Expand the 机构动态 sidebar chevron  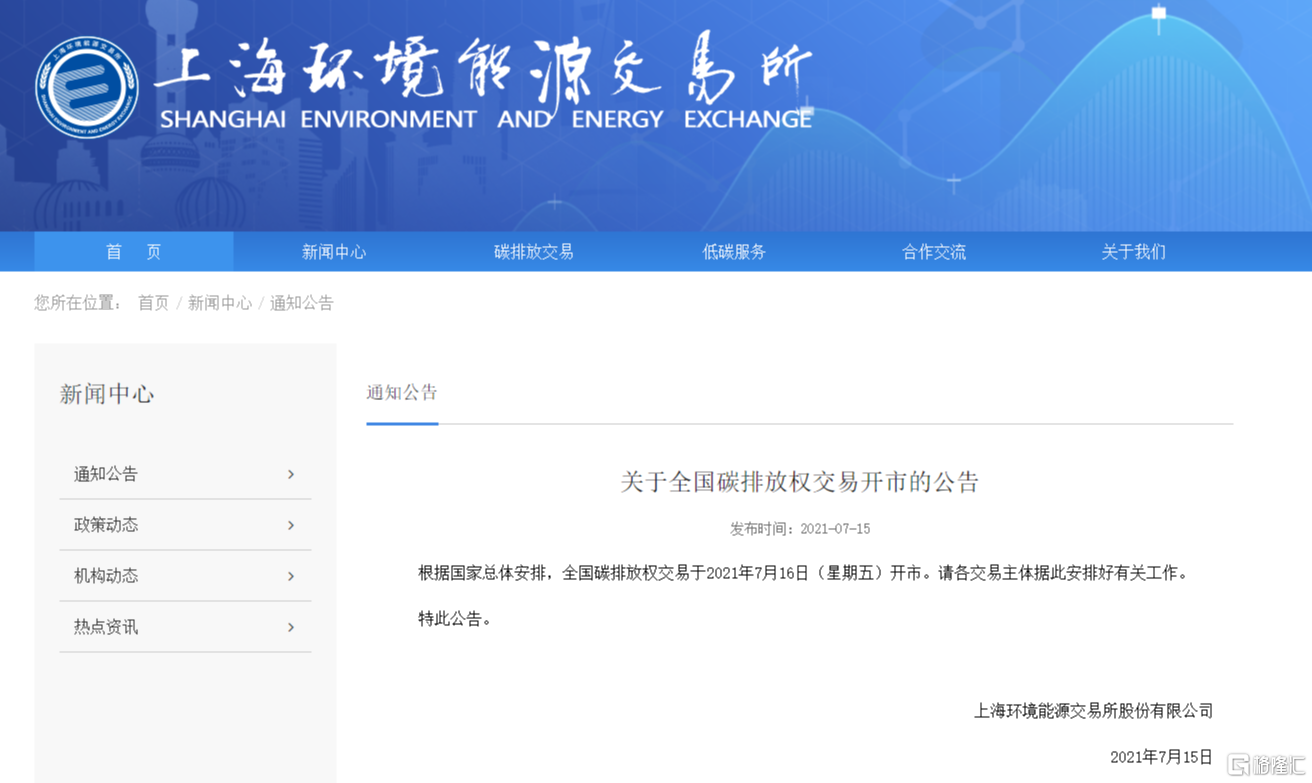291,576
